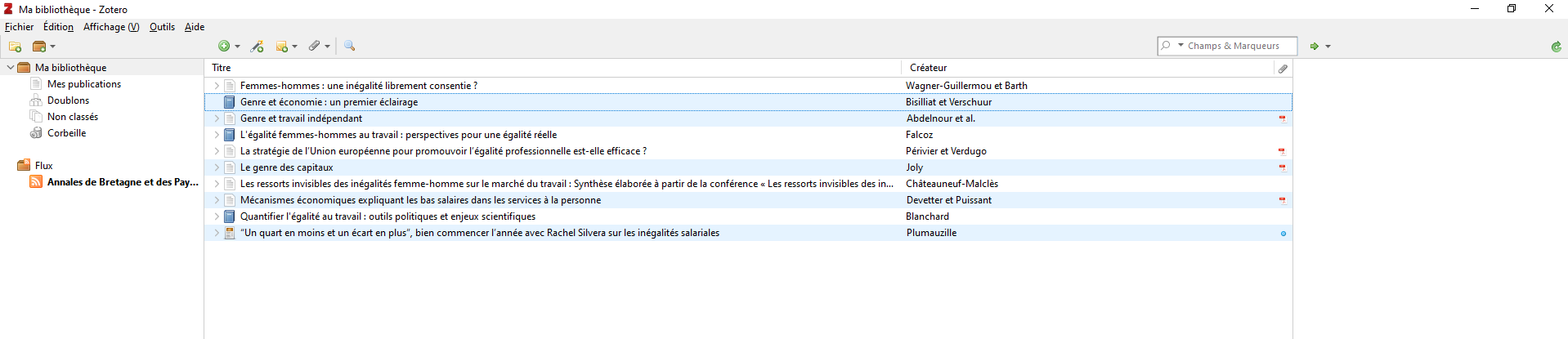Click Add Item by Identifier wand icon
Image resolution: width=1568 pixels, height=339 pixels.
click(x=258, y=47)
